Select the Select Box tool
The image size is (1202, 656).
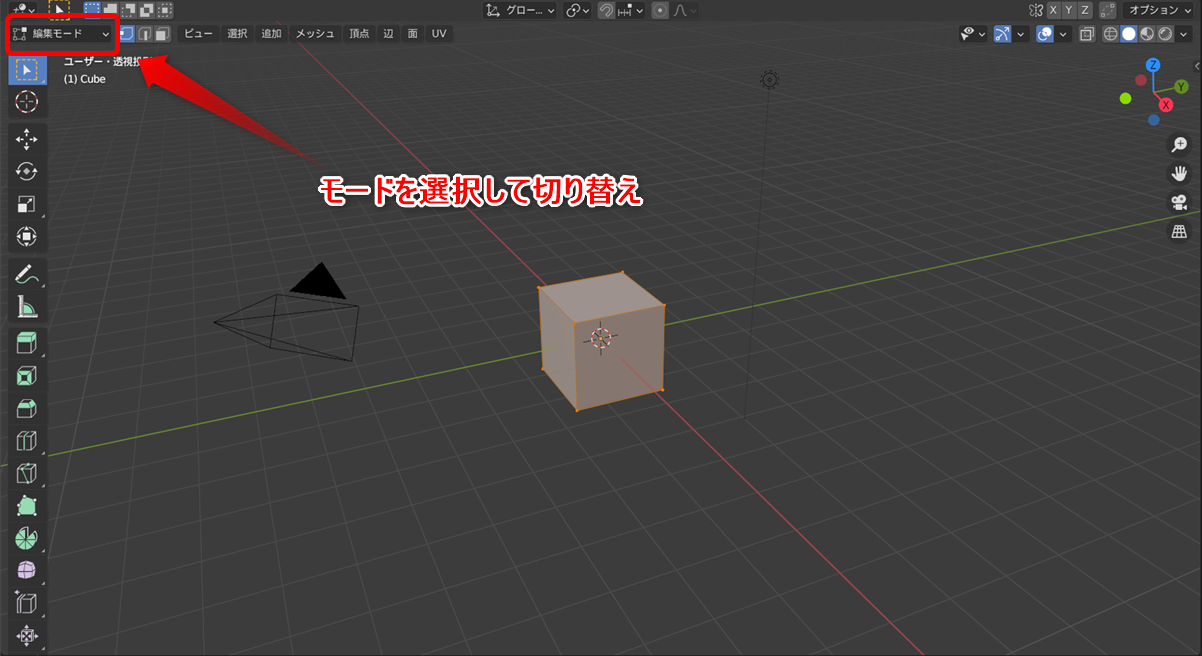click(27, 70)
